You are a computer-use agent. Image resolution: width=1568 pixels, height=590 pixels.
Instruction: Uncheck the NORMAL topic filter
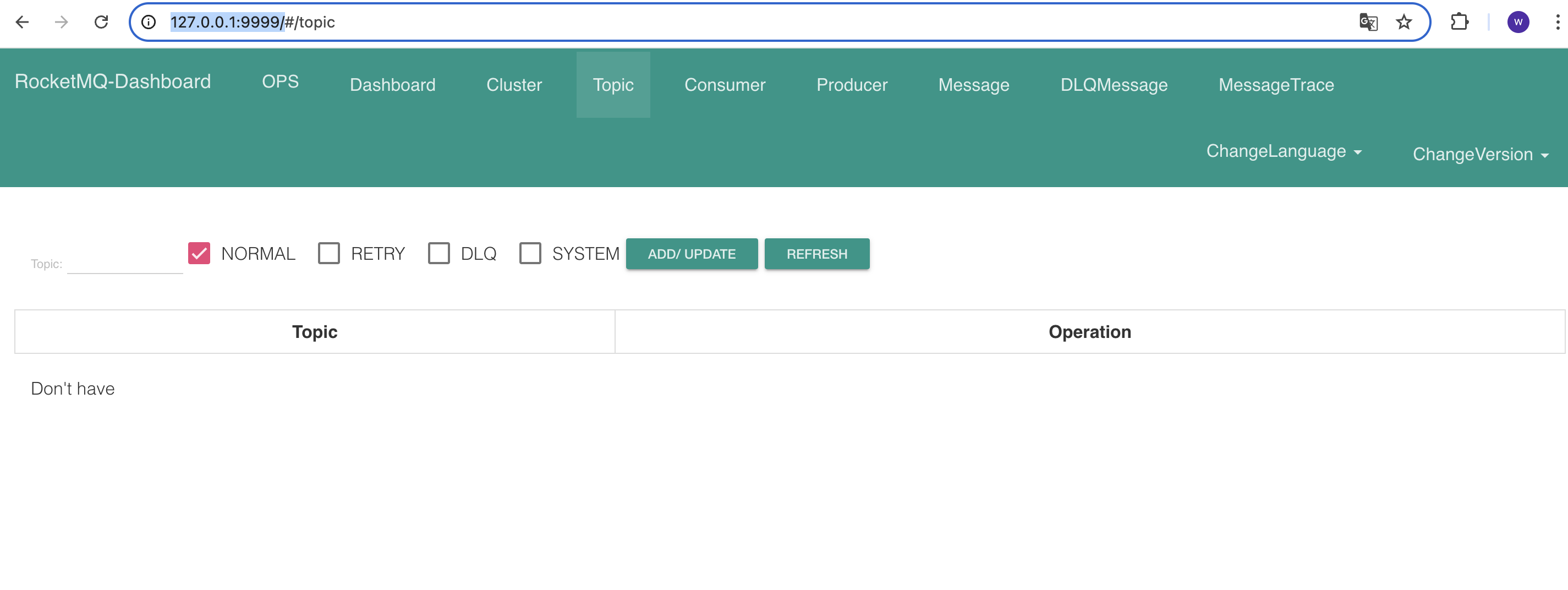click(199, 253)
